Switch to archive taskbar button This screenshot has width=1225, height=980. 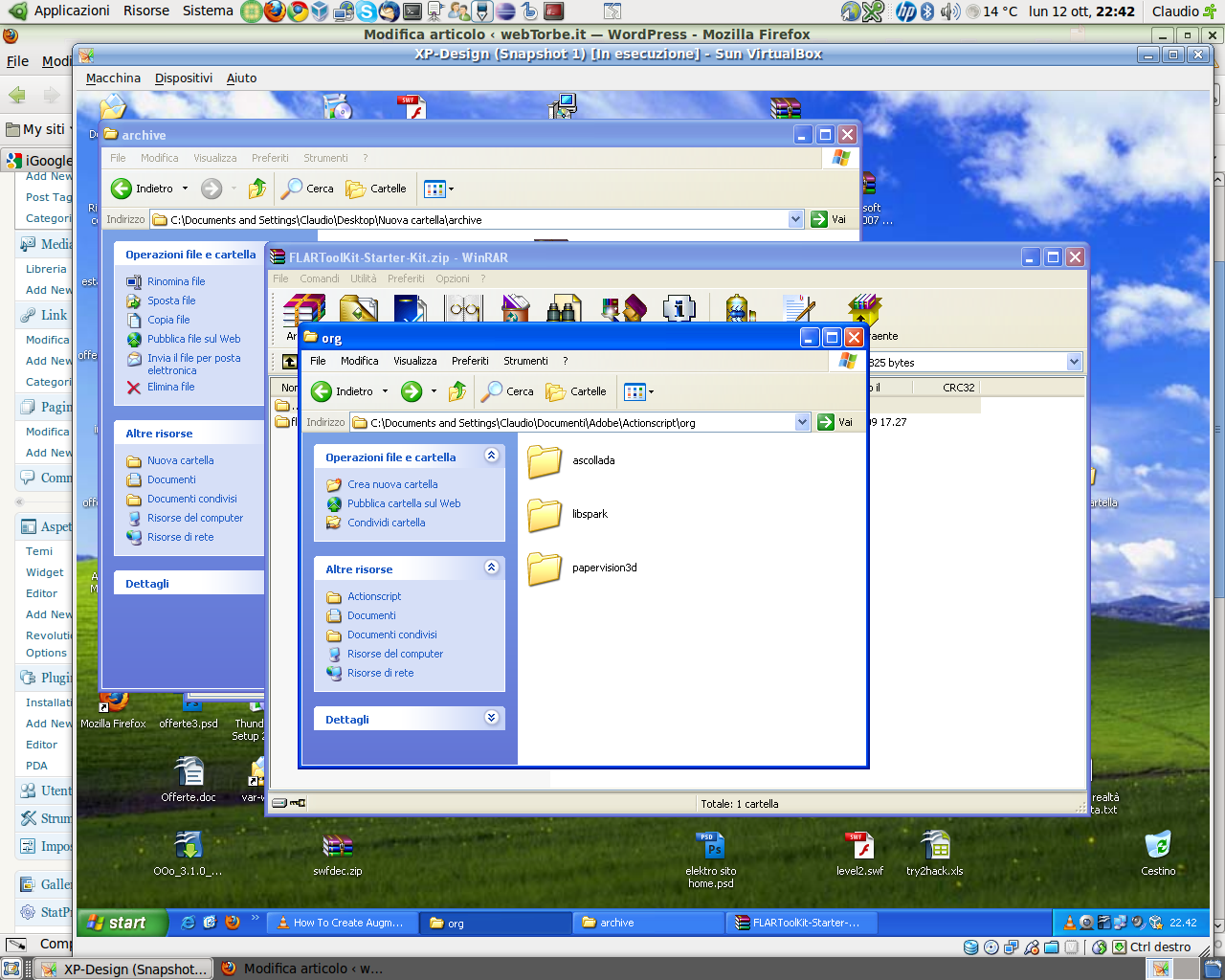coord(649,923)
